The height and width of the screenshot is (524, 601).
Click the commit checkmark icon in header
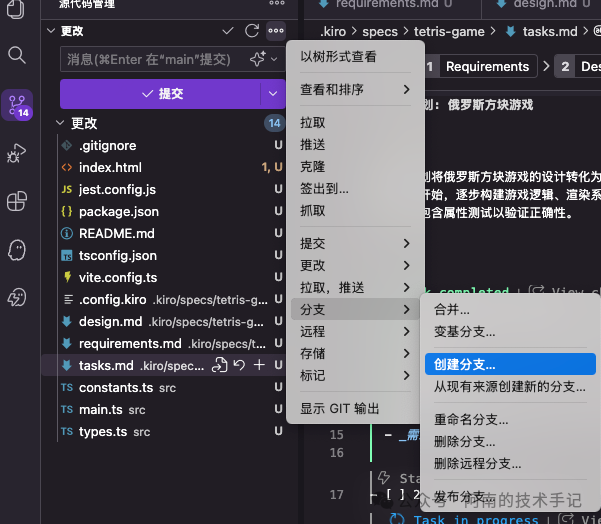228,31
